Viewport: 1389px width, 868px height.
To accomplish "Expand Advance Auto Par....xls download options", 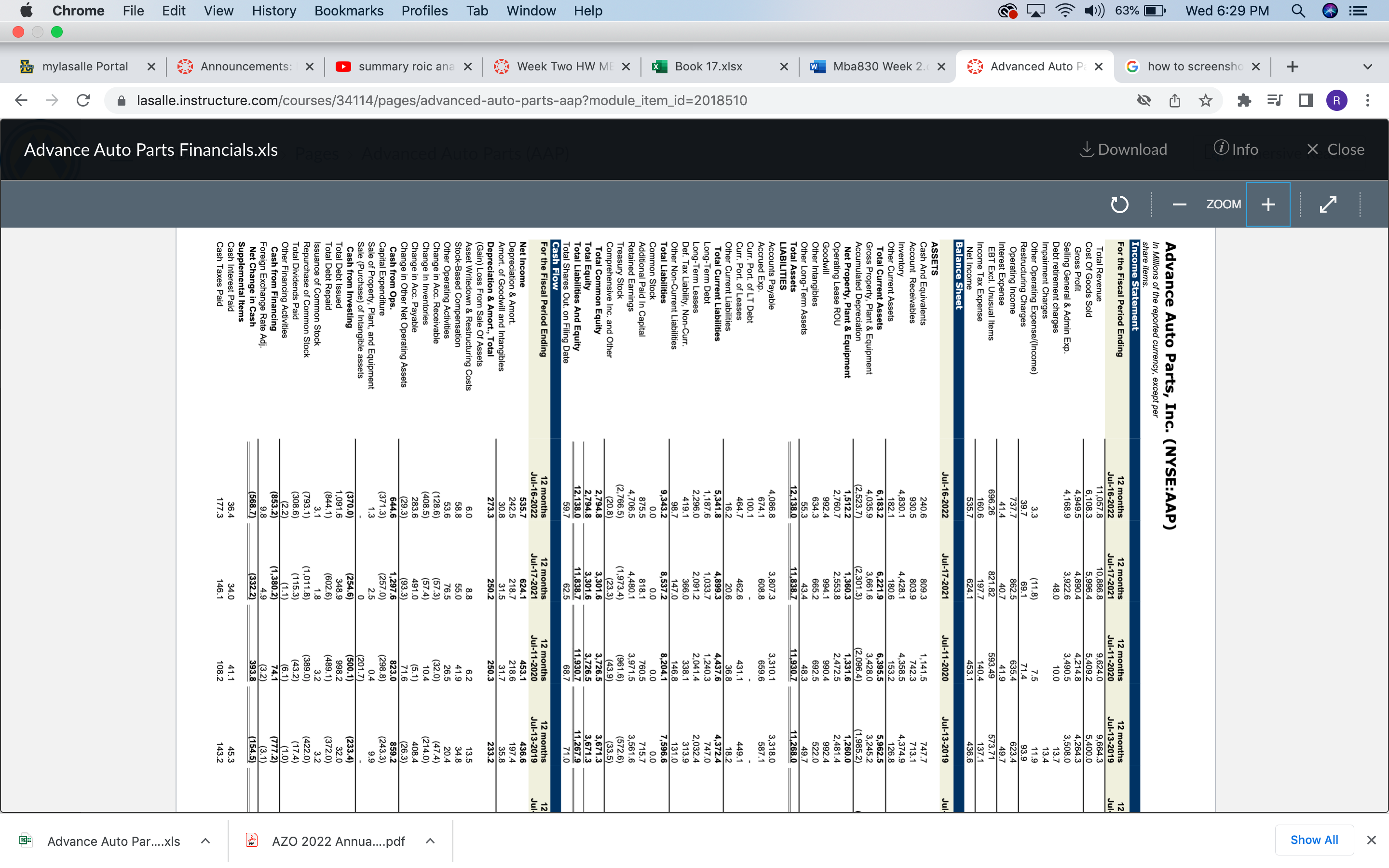I will point(205,841).
